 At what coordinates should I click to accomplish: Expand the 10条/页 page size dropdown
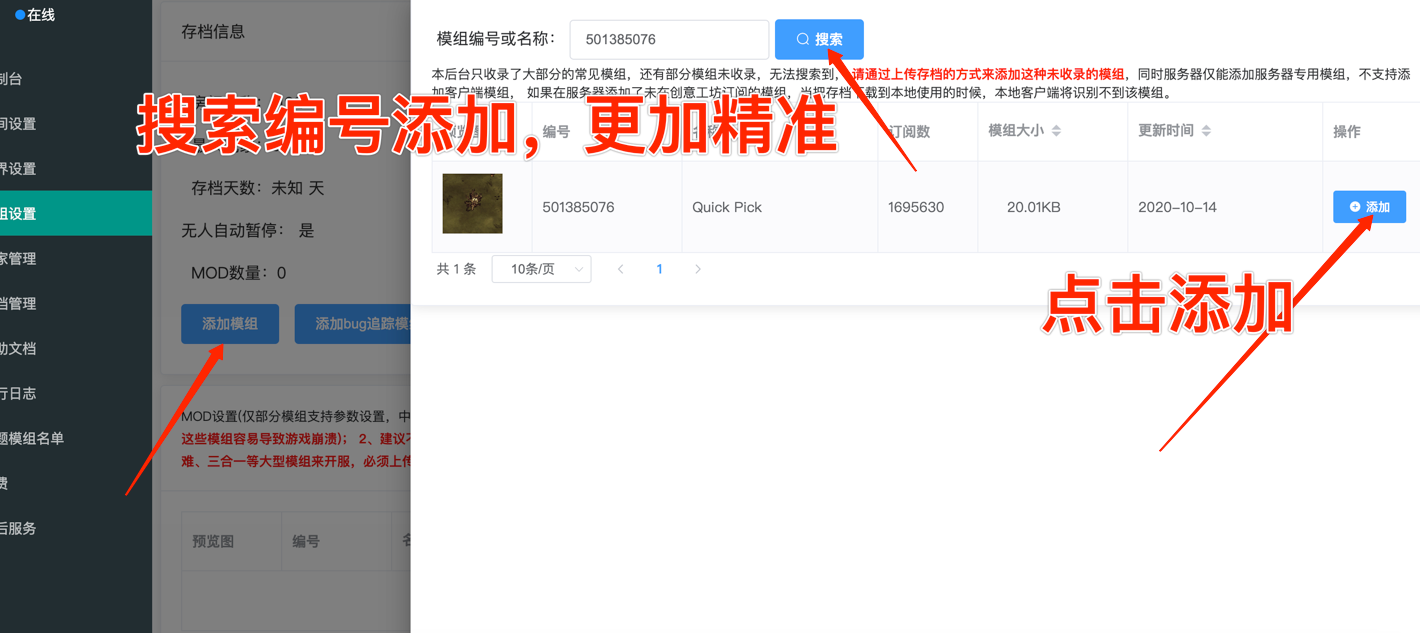[541, 269]
